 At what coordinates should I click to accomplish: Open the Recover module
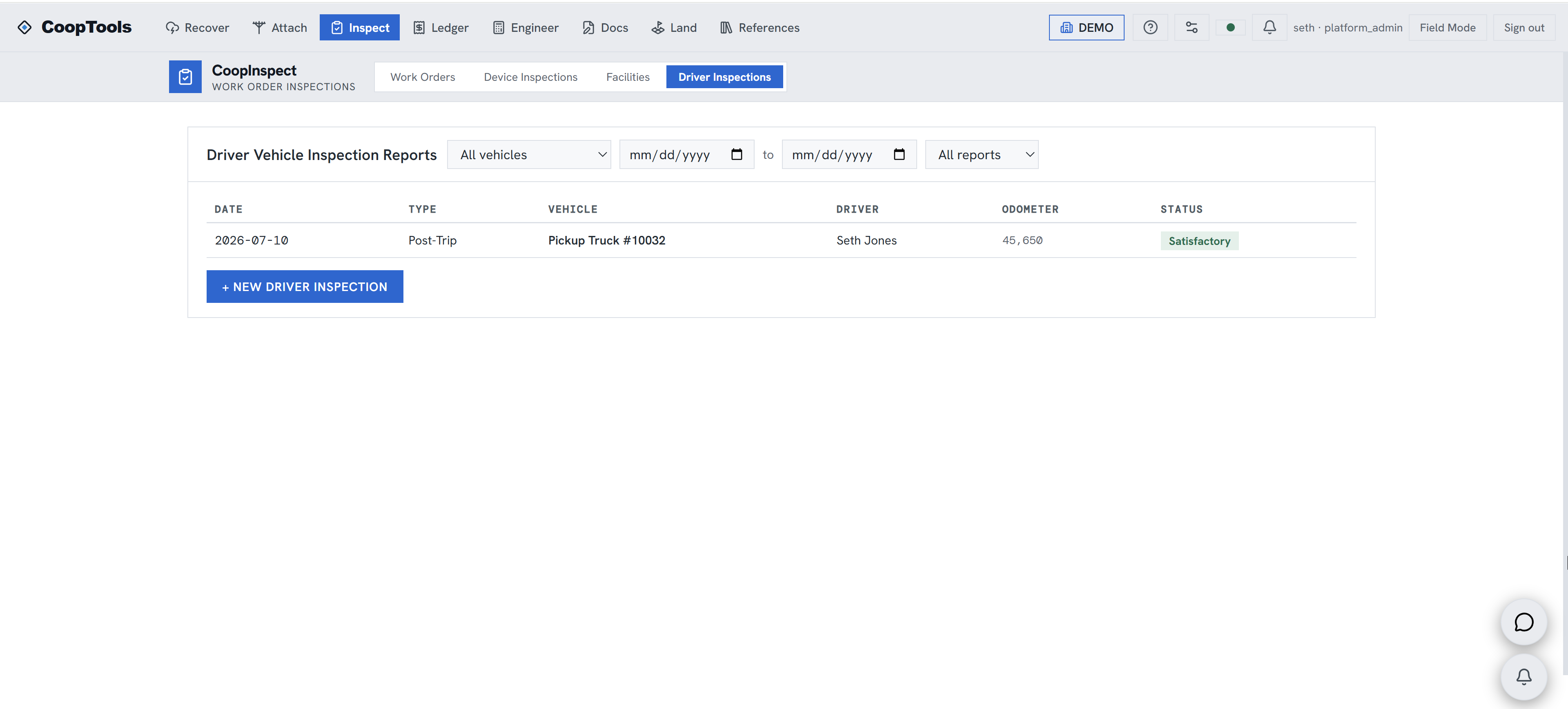click(197, 27)
